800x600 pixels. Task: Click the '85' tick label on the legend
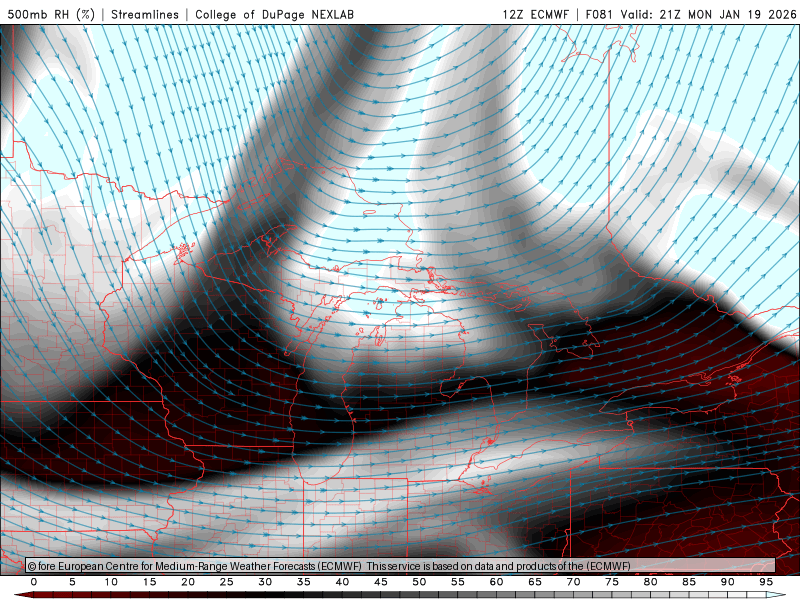pos(689,582)
